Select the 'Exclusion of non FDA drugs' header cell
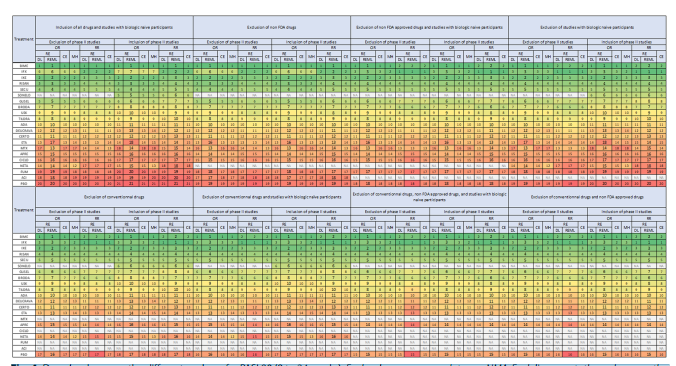 (272, 27)
